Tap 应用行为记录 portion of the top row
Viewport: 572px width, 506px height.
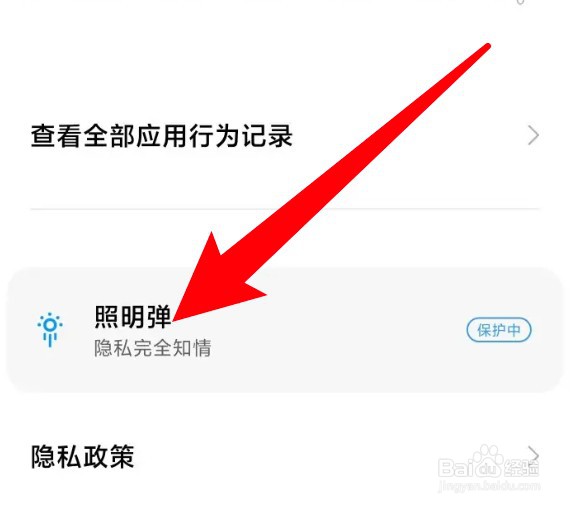click(214, 136)
